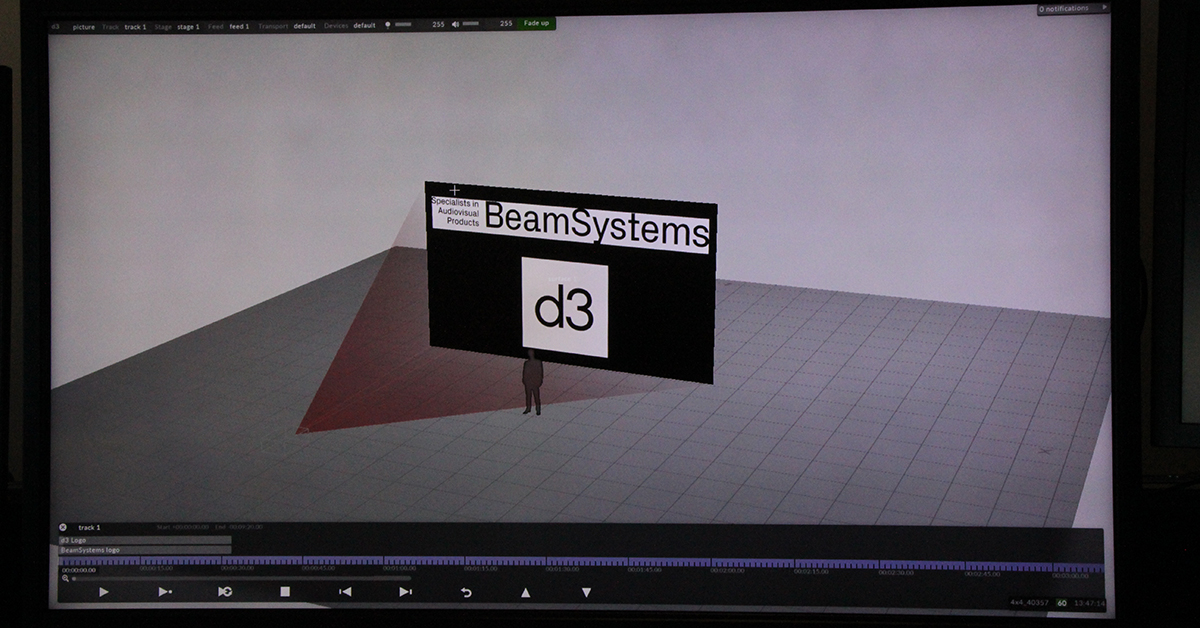Click the up triangle transport button
1200x628 pixels.
point(526,592)
